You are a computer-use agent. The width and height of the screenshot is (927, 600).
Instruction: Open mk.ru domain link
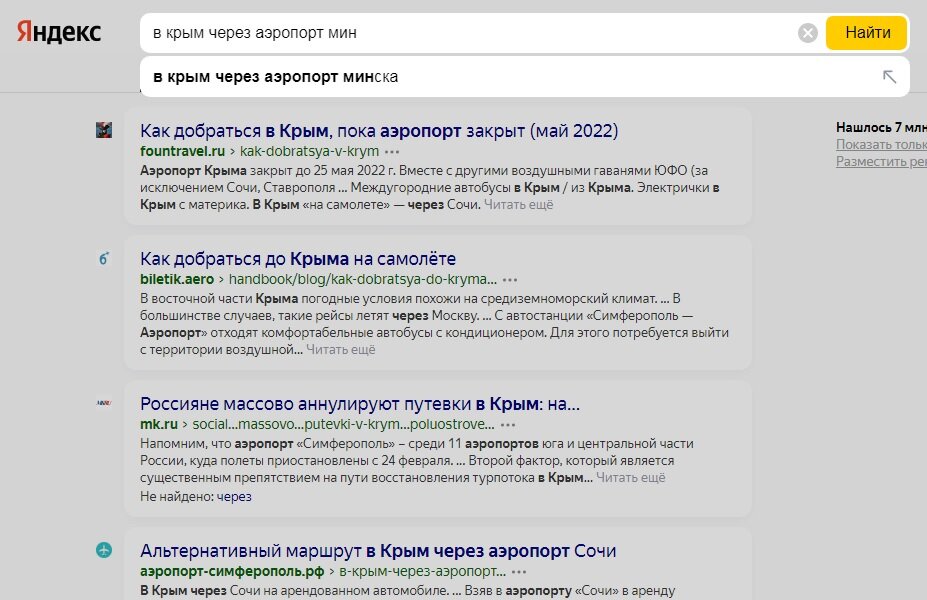[159, 424]
